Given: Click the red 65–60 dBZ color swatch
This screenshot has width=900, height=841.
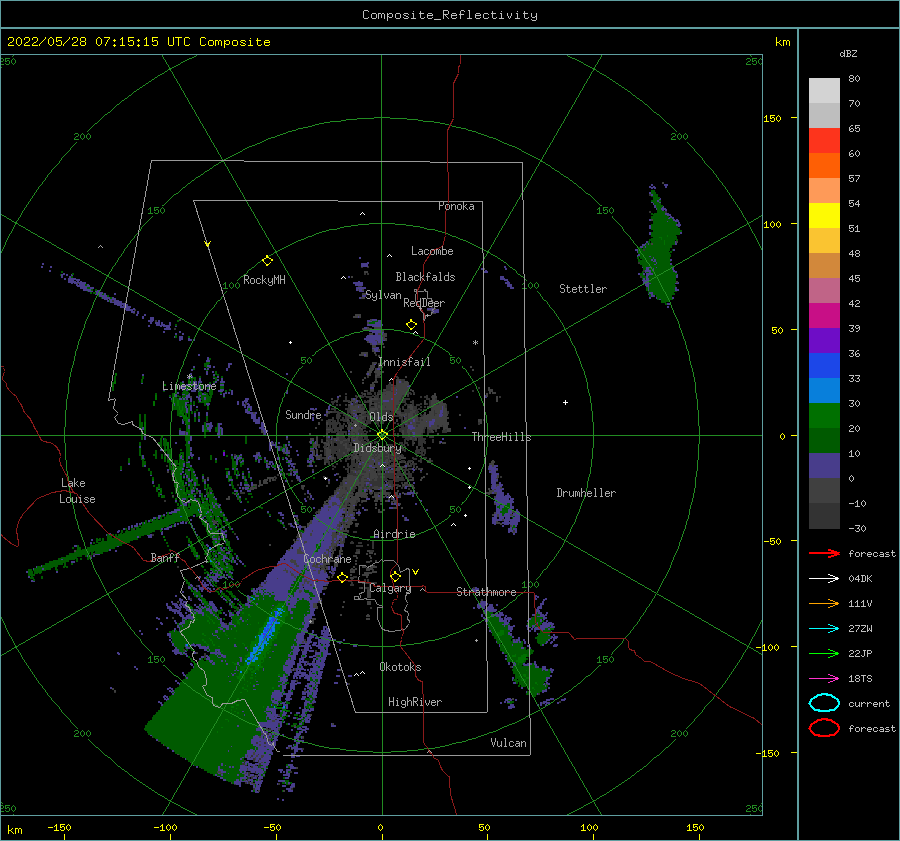Looking at the screenshot, I should click(x=824, y=140).
